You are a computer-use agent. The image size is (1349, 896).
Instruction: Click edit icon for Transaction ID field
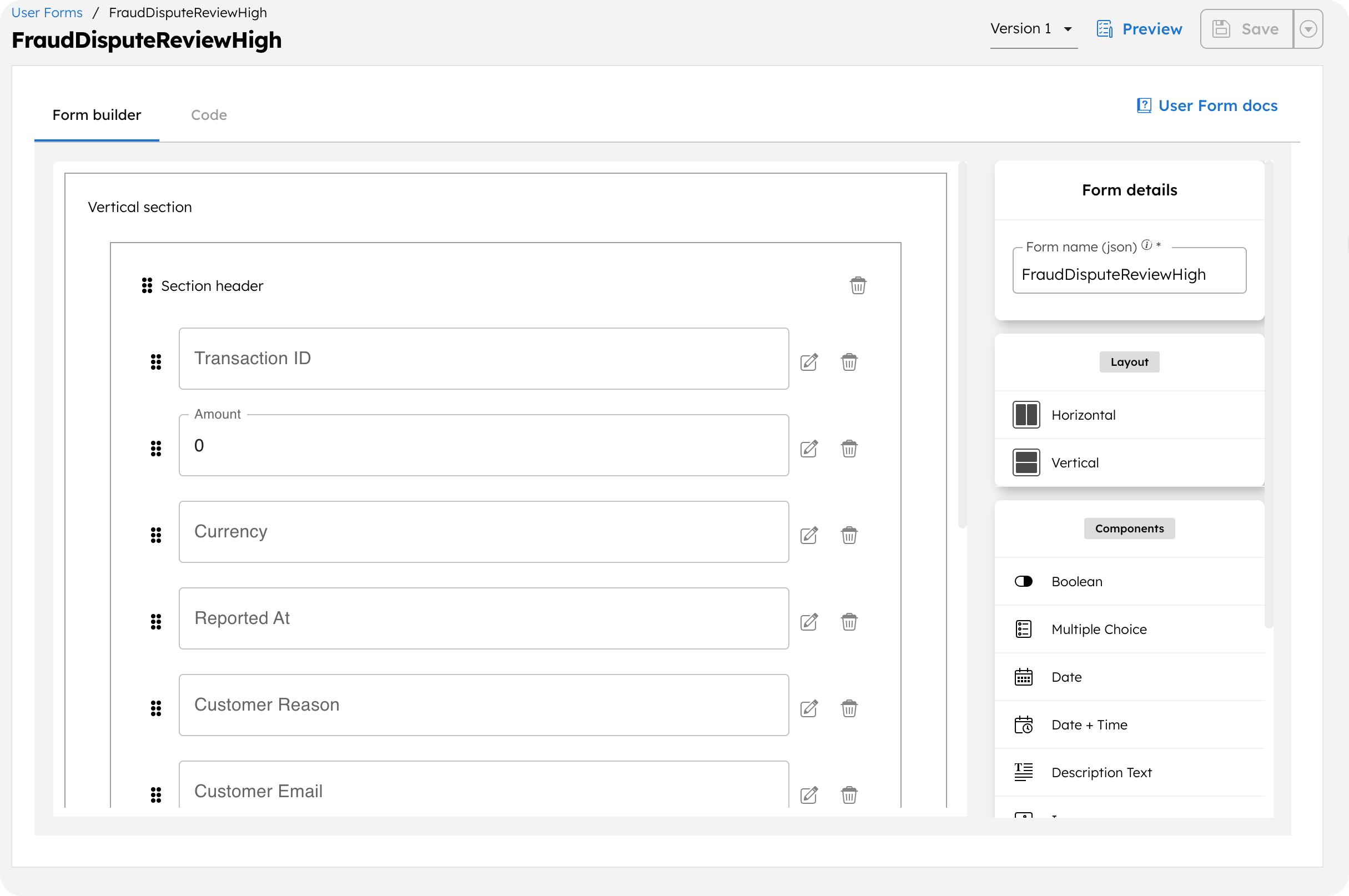[808, 362]
